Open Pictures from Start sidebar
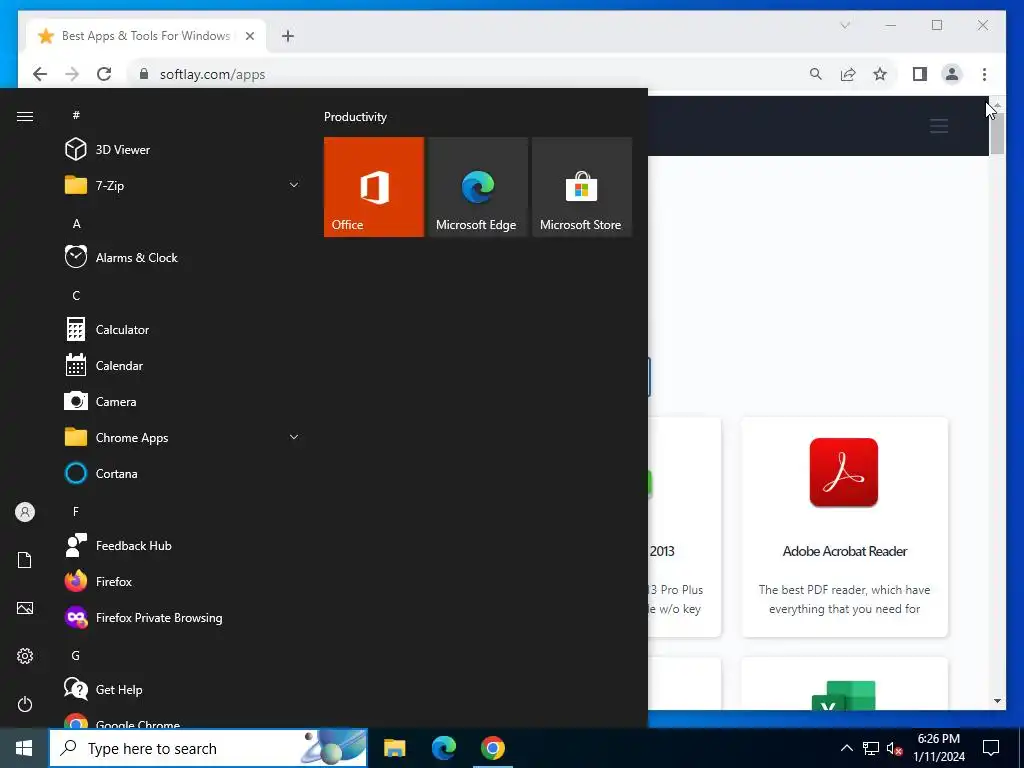 coord(25,608)
